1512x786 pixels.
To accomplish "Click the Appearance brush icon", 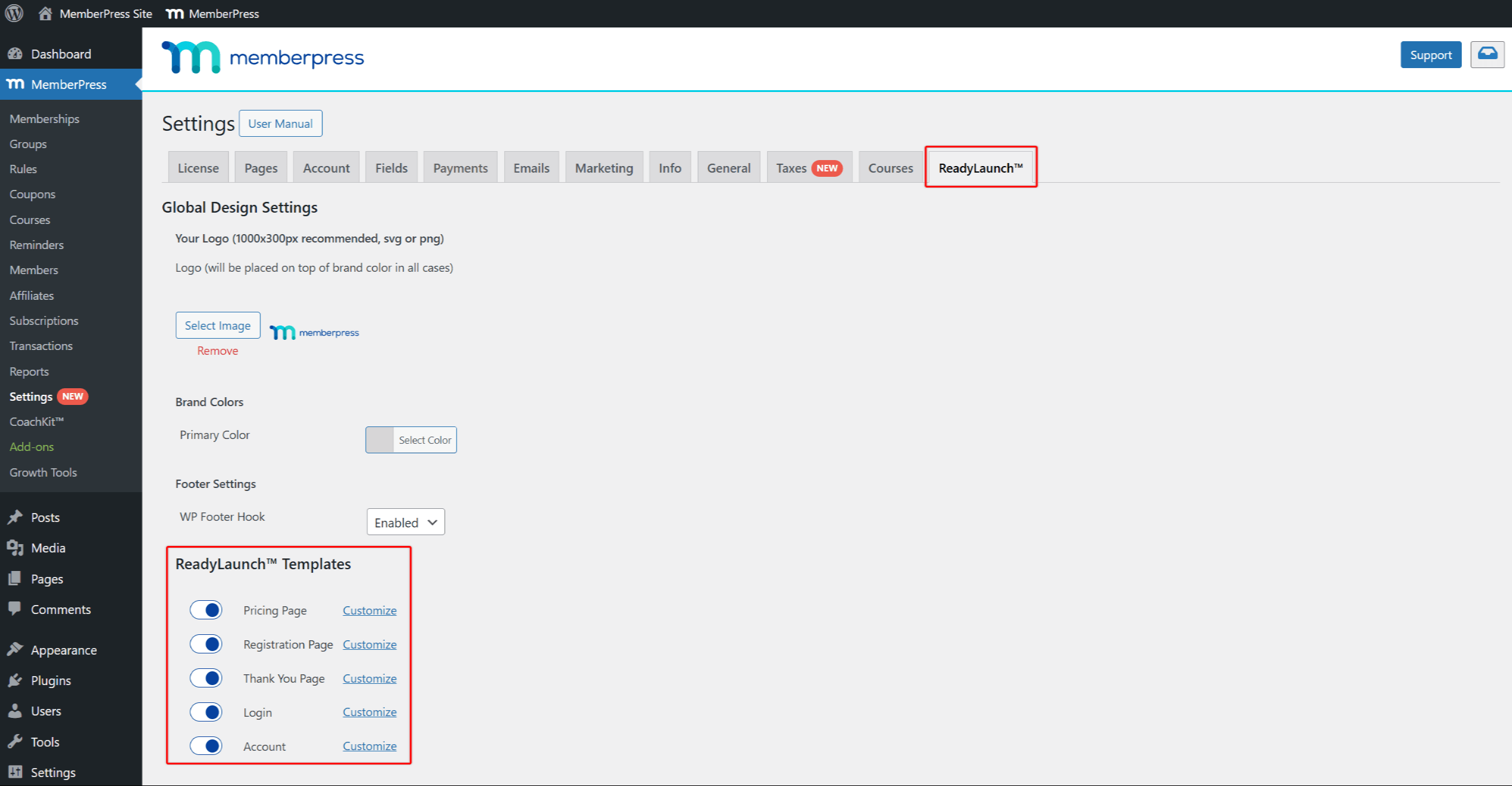I will [16, 650].
